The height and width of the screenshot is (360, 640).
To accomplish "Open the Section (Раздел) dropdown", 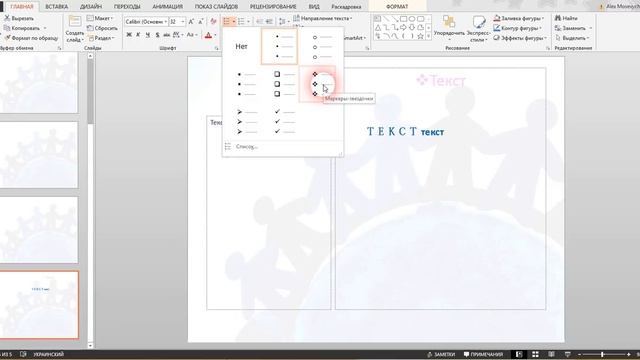I will pos(101,38).
